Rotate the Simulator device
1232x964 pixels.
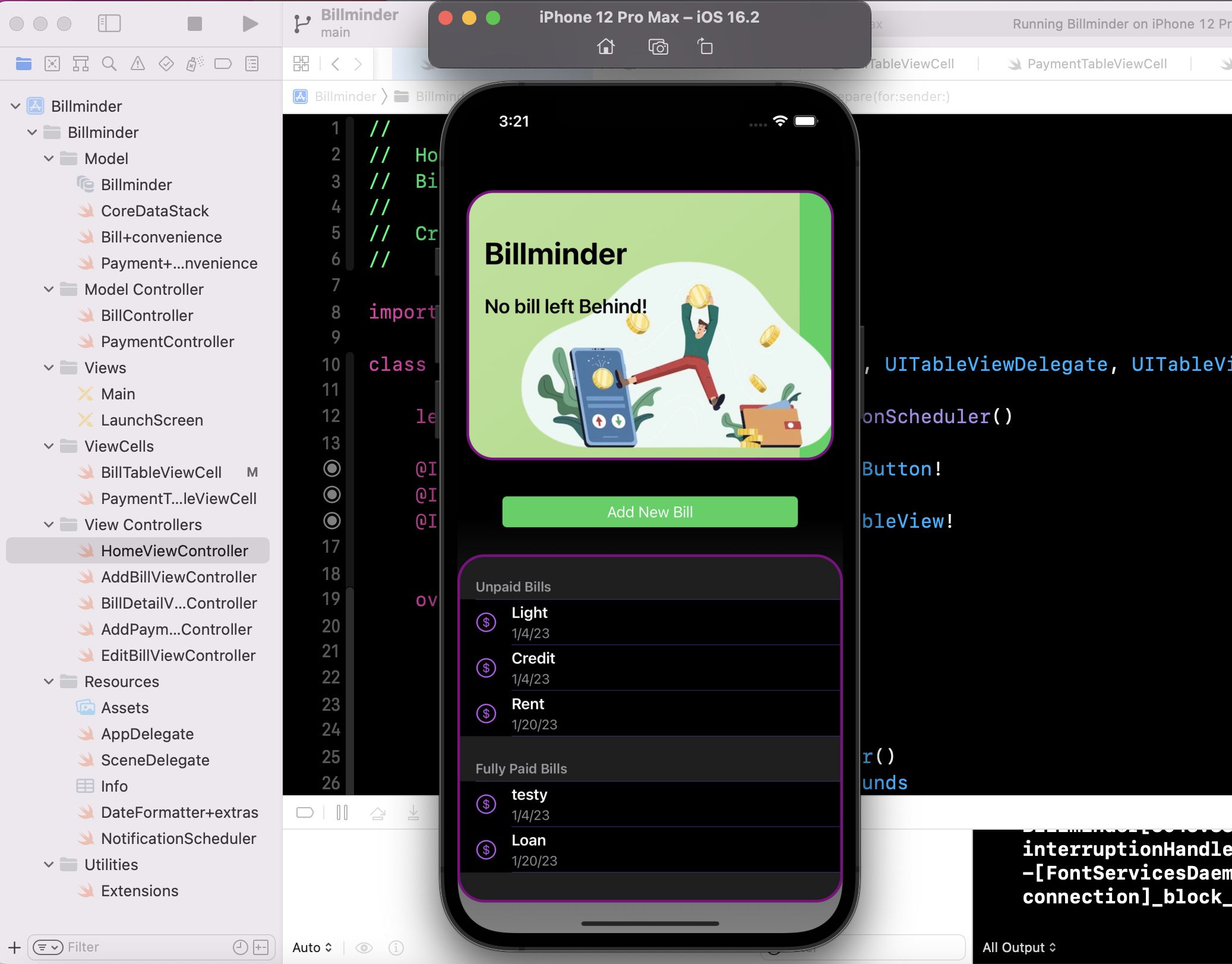tap(705, 46)
